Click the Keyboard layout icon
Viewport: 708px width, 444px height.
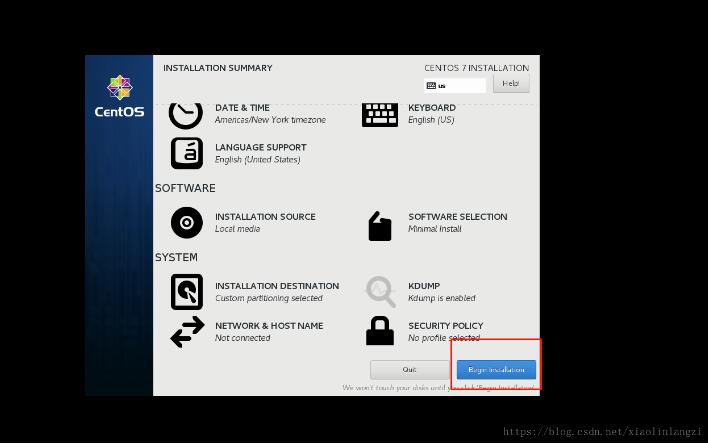(380, 115)
